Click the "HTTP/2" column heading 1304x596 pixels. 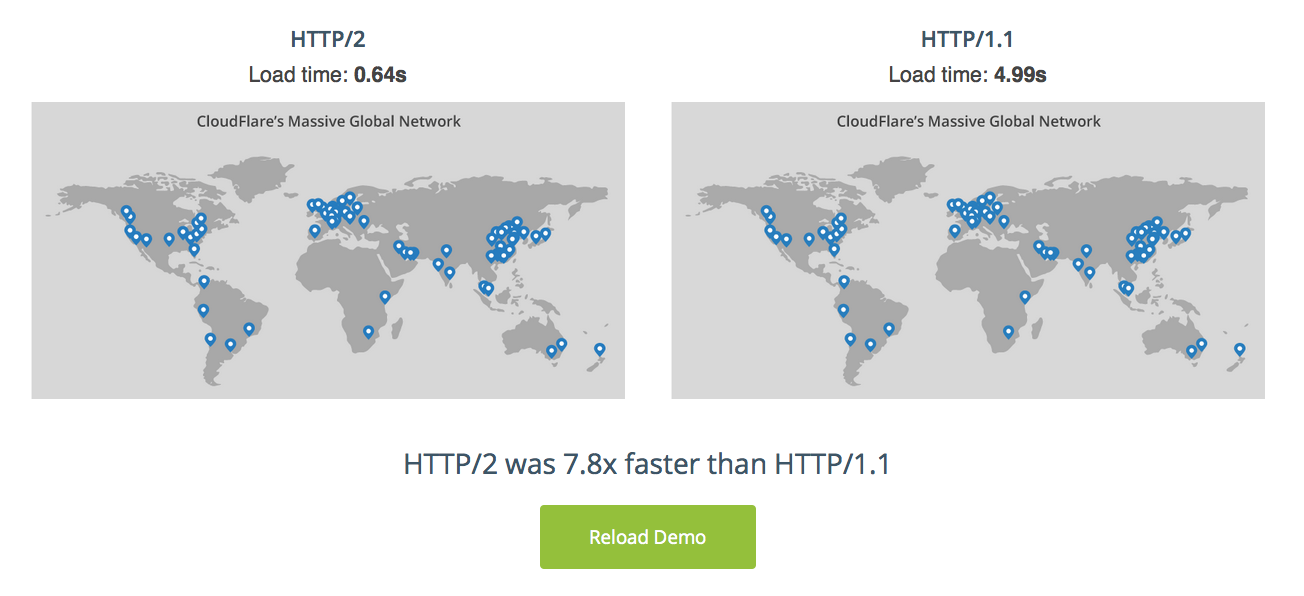click(328, 40)
